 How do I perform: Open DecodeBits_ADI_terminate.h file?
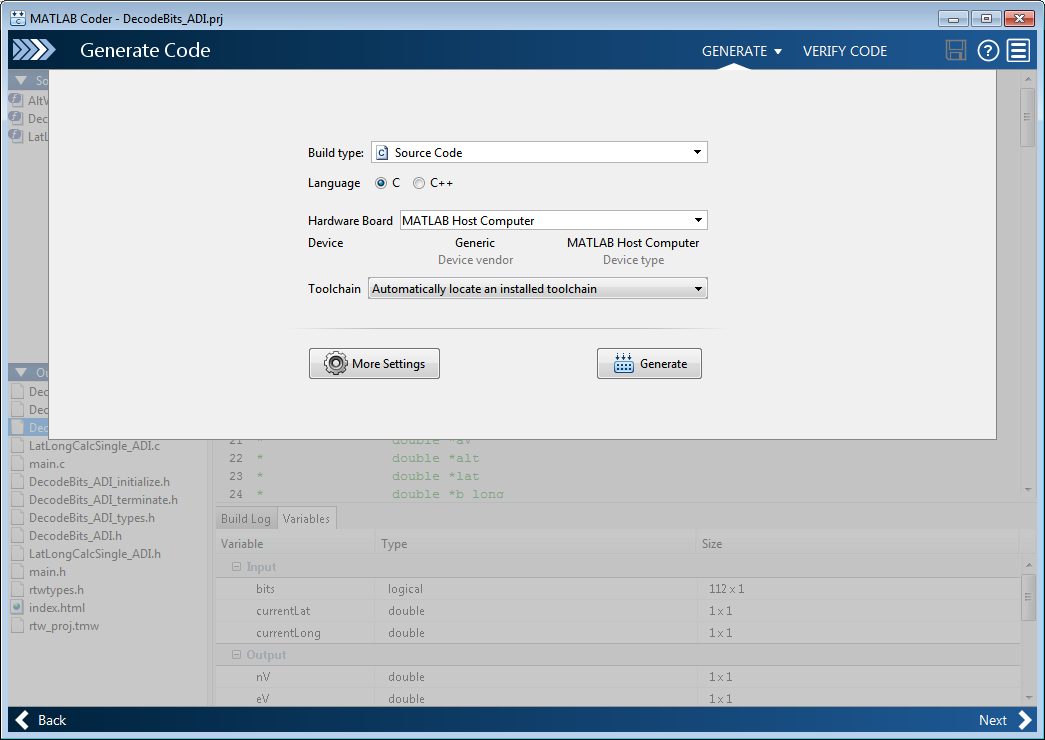tap(103, 499)
